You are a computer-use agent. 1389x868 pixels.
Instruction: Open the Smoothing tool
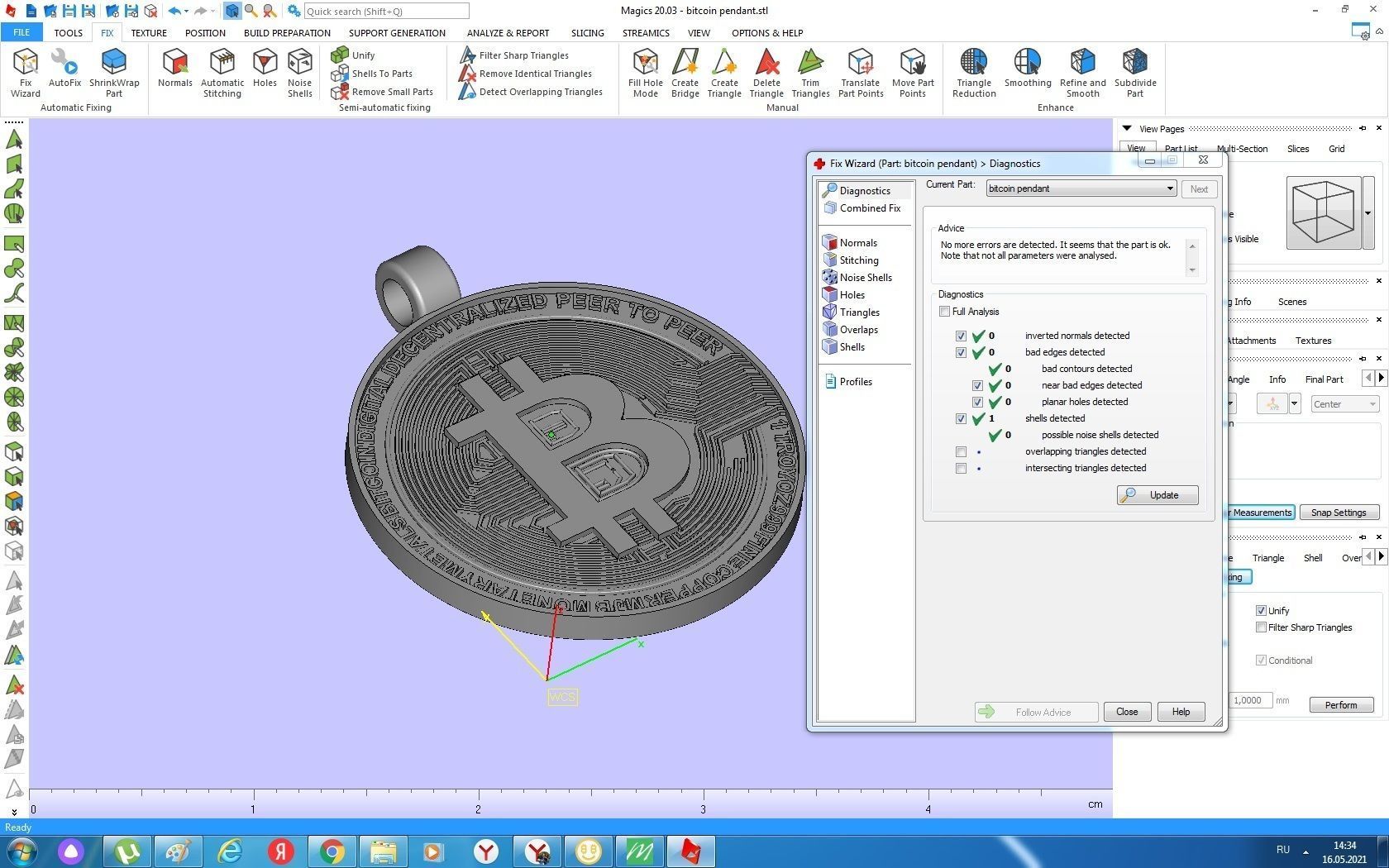[x=1028, y=68]
